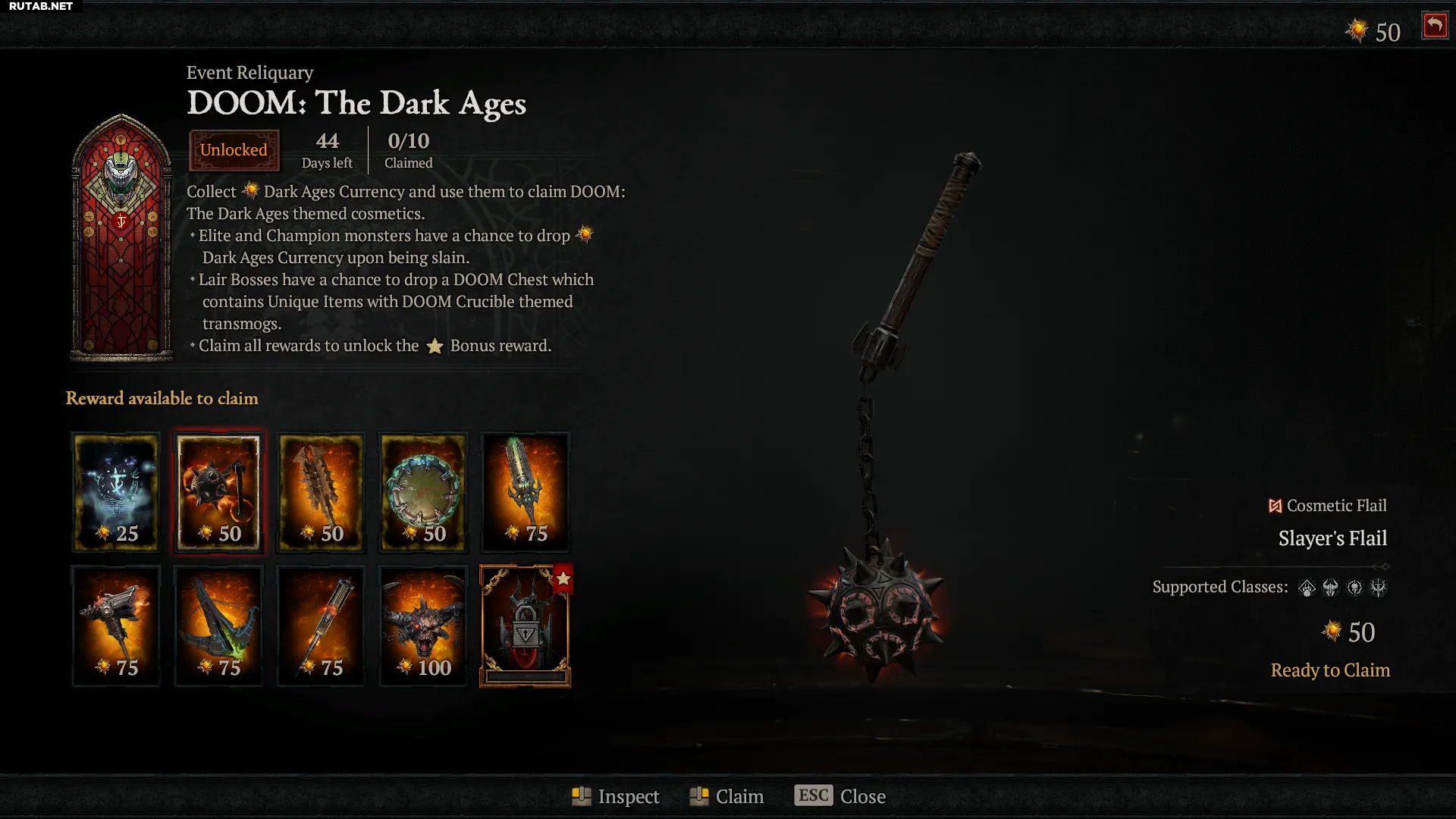
Task: Click the red back arrow icon
Action: pos(1435,26)
